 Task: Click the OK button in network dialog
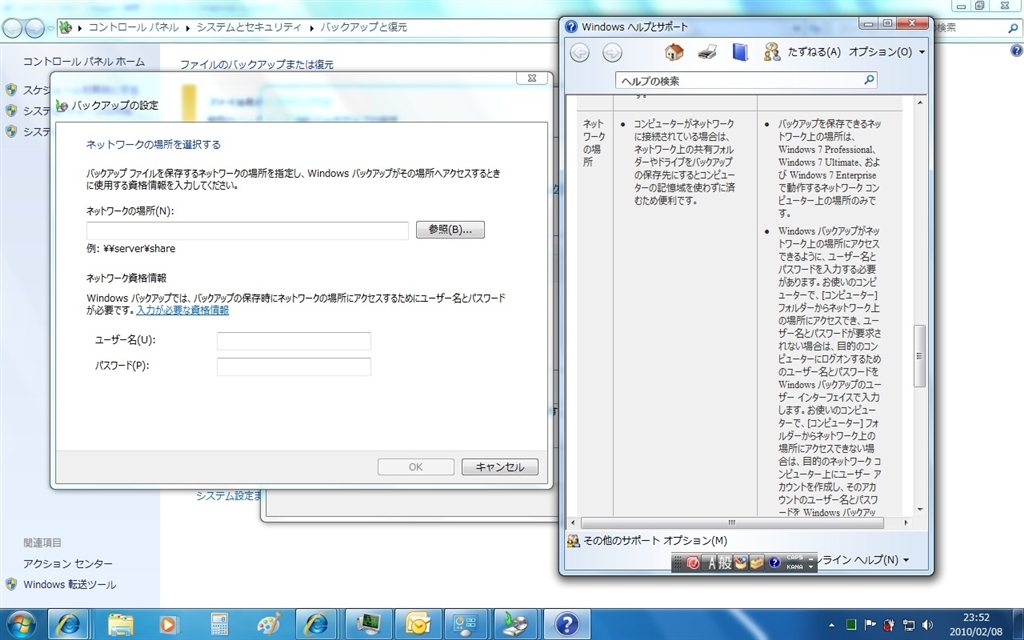coord(415,467)
